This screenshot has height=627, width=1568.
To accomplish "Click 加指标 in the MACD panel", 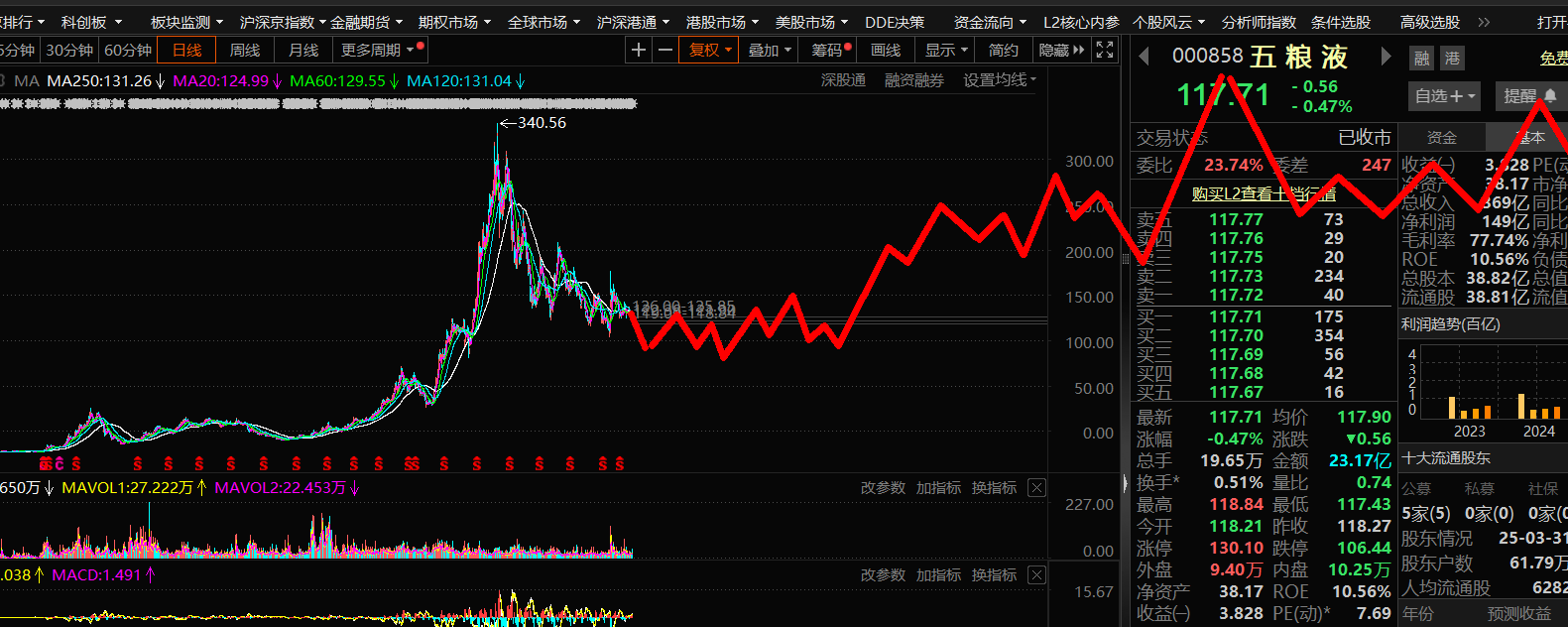I will point(938,575).
